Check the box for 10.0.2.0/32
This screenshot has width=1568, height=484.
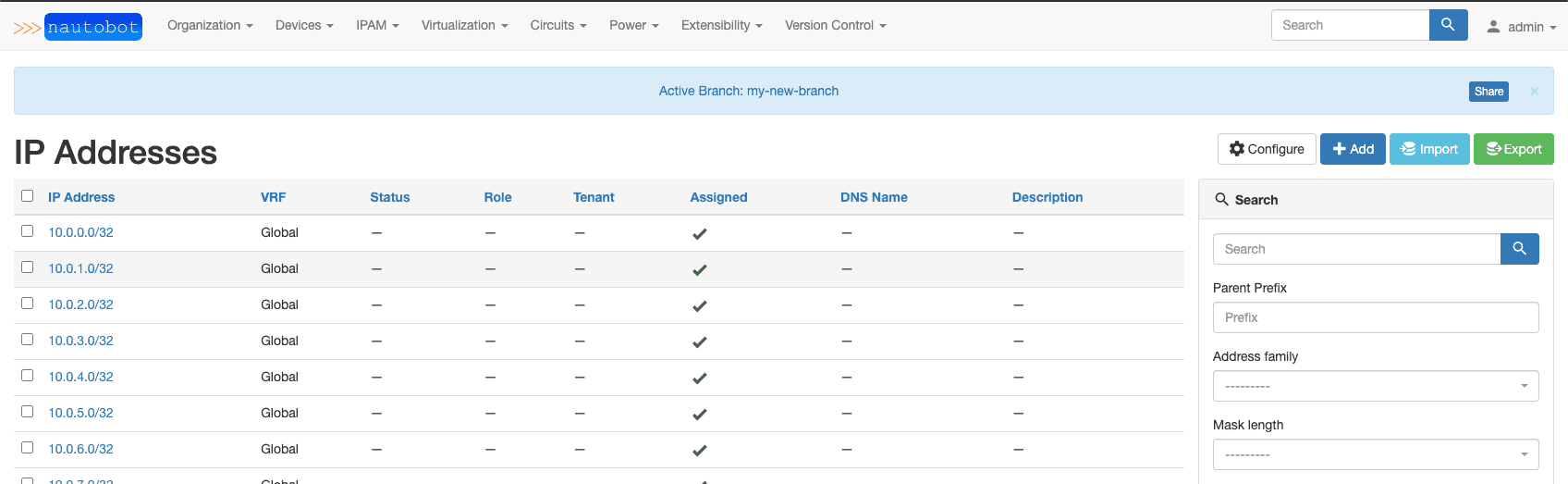point(28,304)
